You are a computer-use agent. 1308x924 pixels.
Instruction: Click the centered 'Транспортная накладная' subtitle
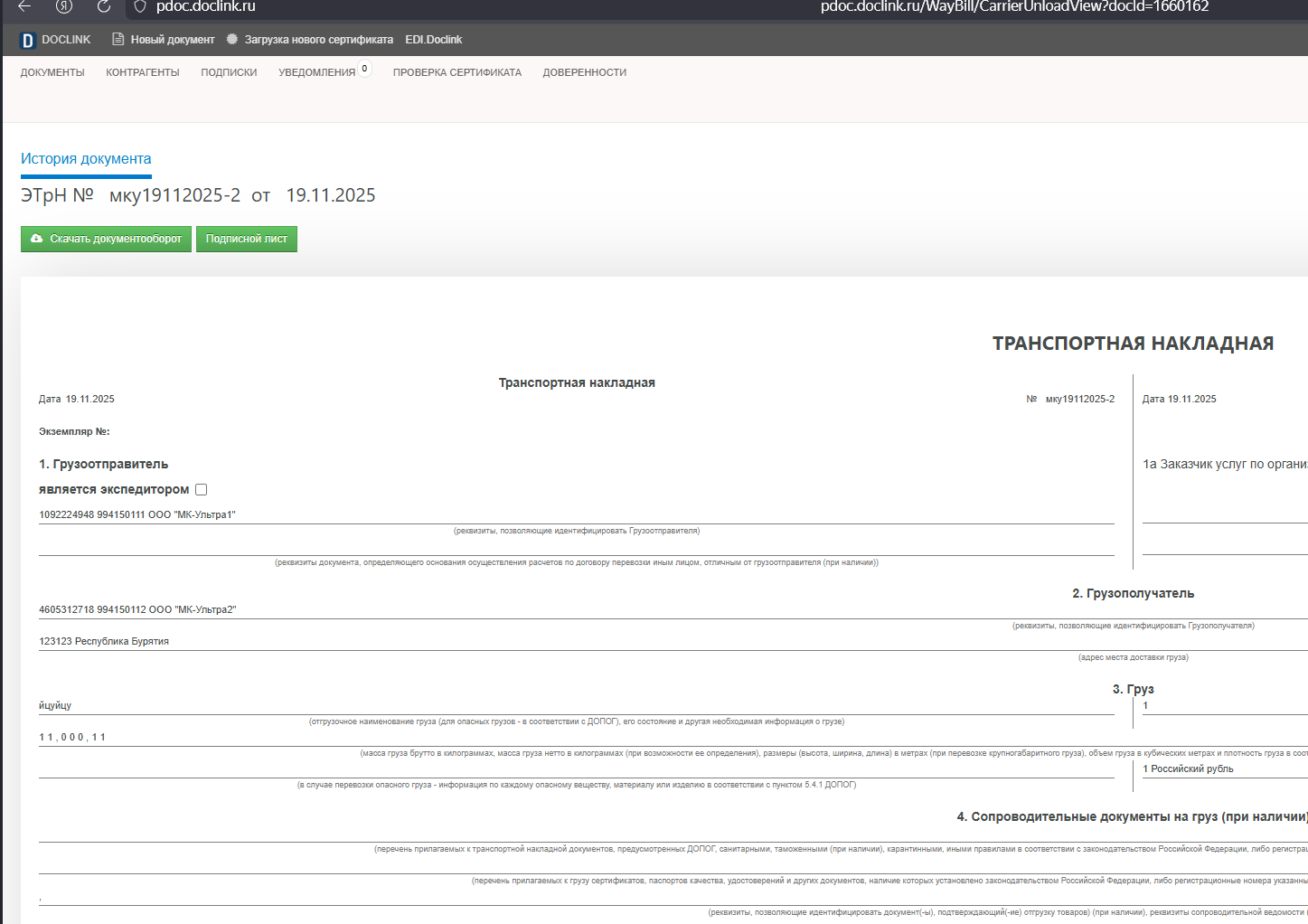click(x=577, y=383)
